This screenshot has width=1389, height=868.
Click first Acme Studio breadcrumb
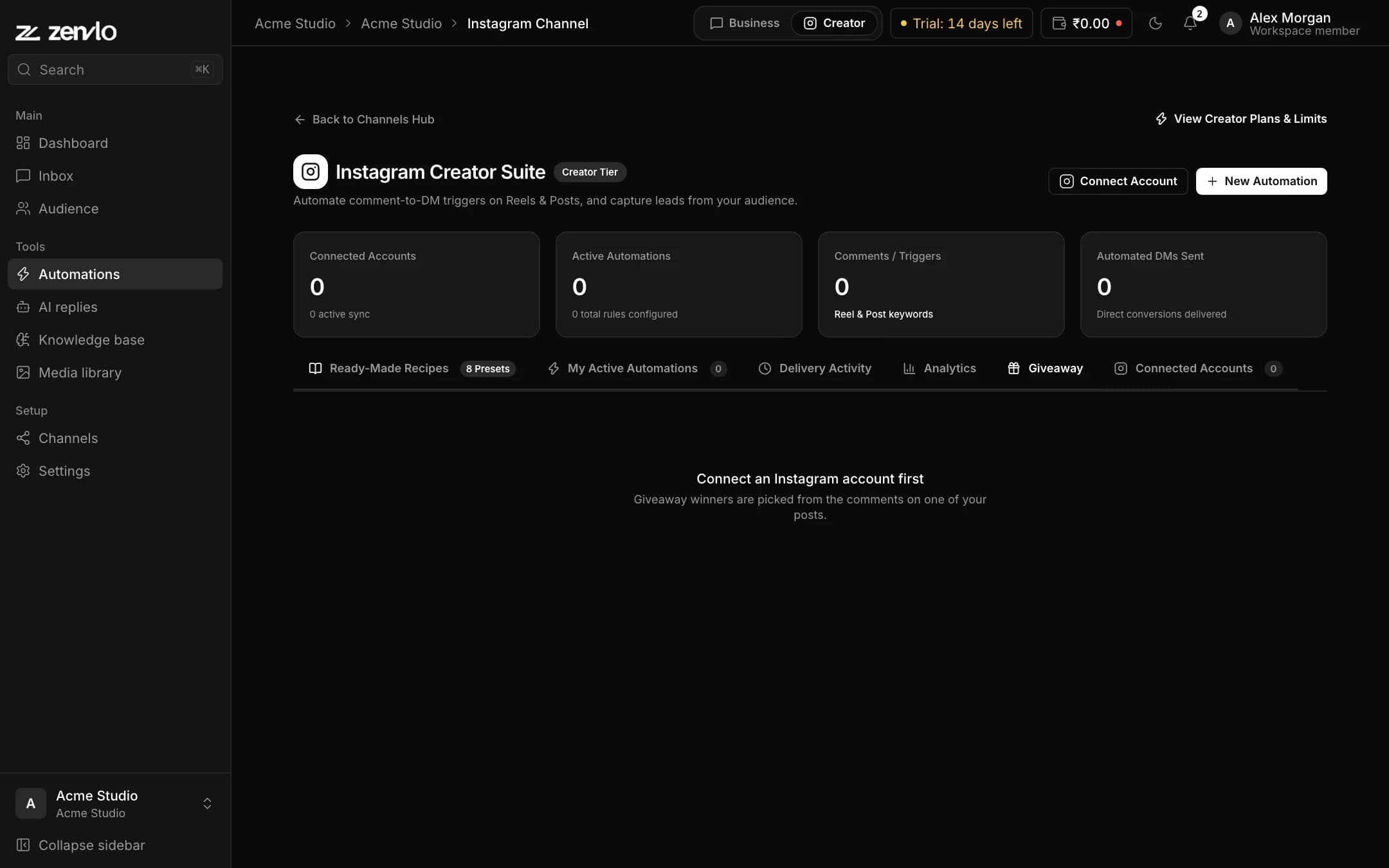[x=295, y=23]
